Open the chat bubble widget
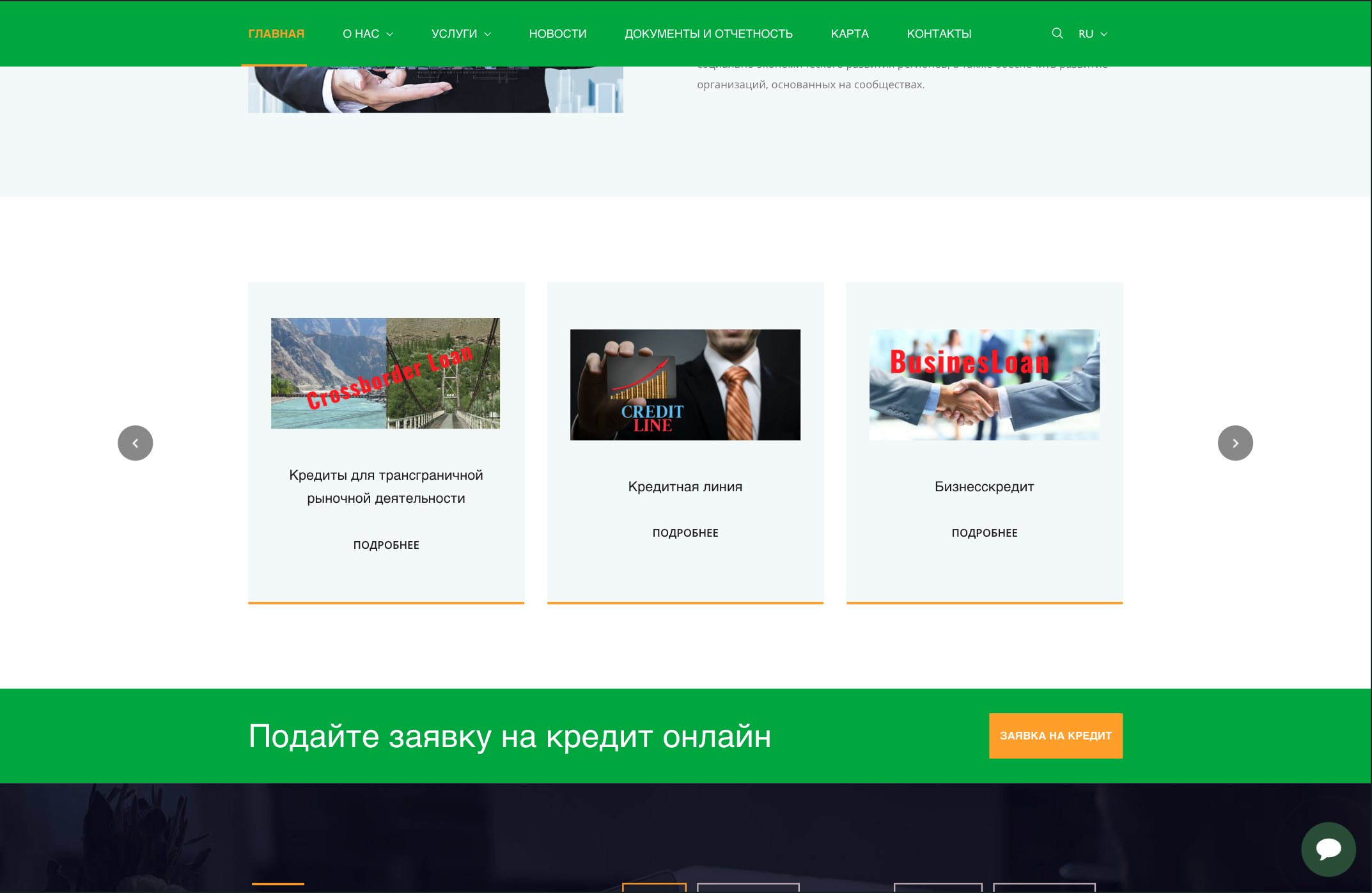This screenshot has width=1372, height=893. 1328,849
